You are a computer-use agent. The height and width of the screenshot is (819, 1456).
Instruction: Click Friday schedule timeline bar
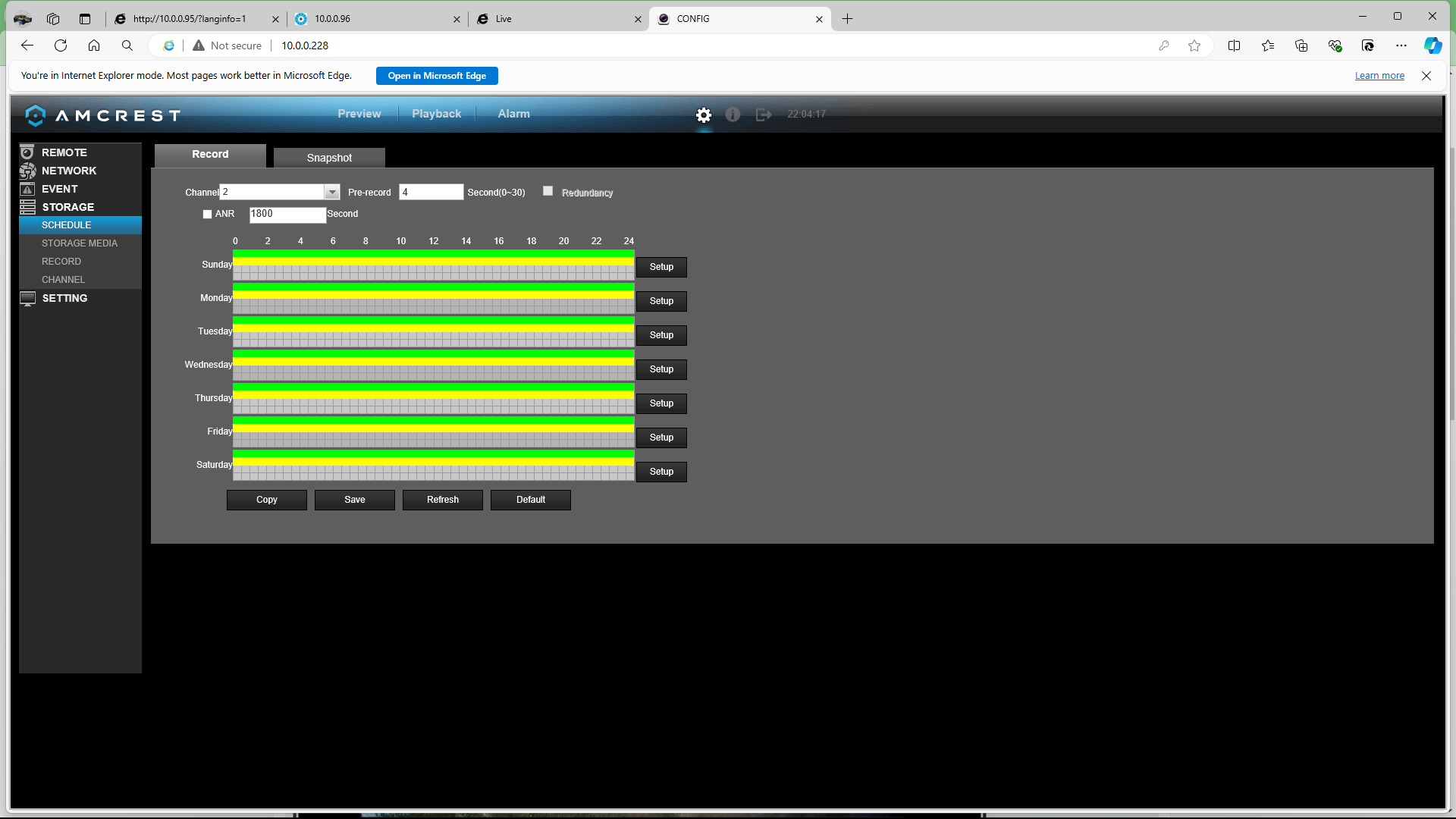click(x=433, y=431)
